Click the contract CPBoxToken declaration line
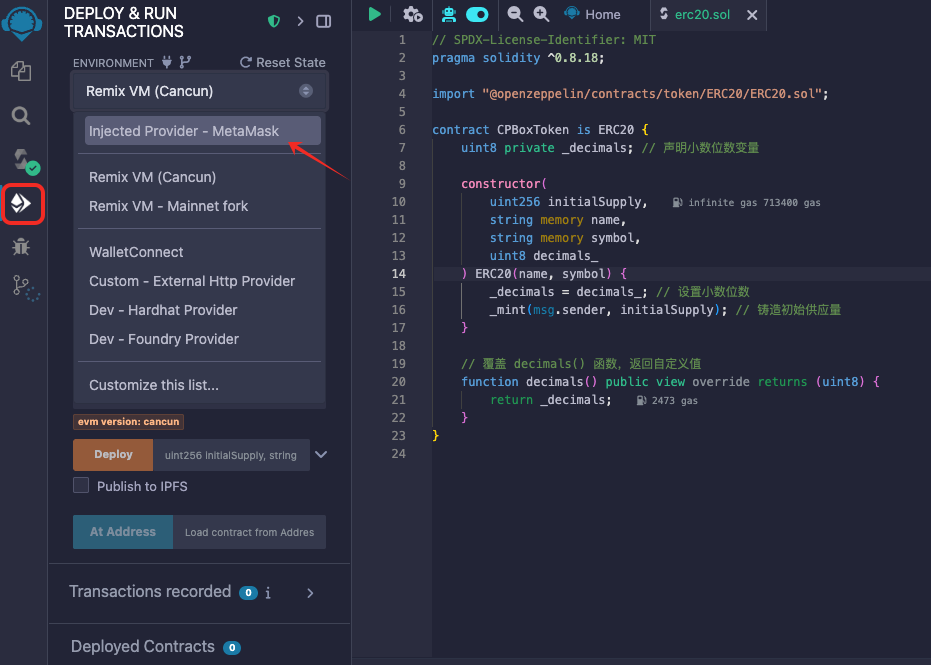The width and height of the screenshot is (931, 665). 540,129
